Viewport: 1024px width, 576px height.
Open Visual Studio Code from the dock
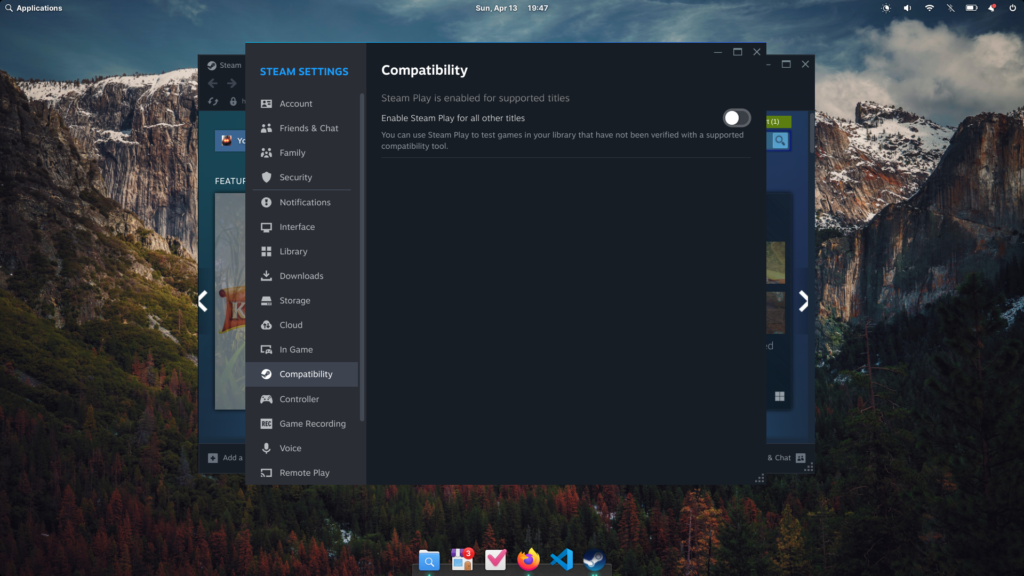(x=562, y=560)
